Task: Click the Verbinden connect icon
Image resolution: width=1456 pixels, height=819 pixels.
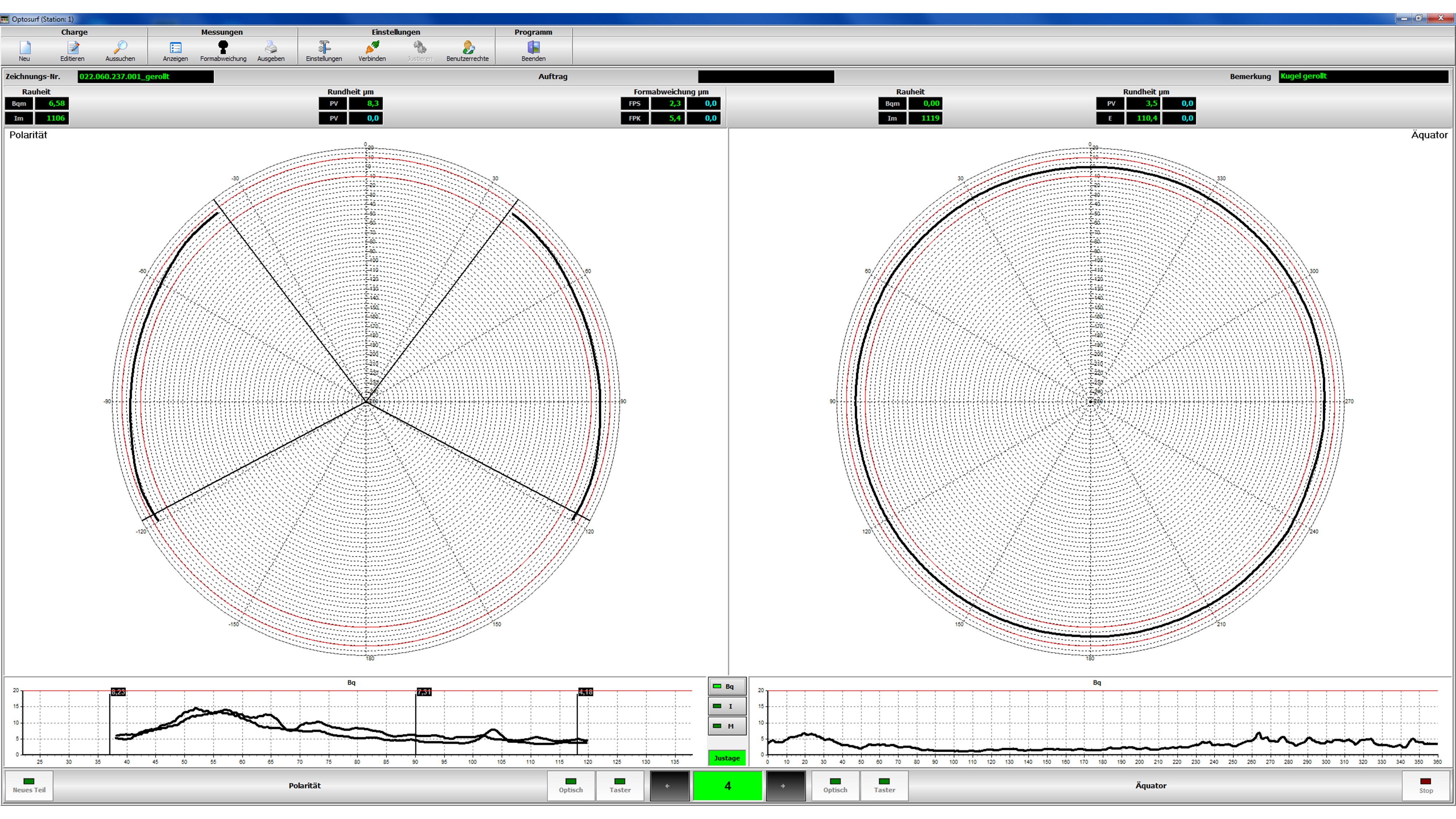Action: (372, 50)
